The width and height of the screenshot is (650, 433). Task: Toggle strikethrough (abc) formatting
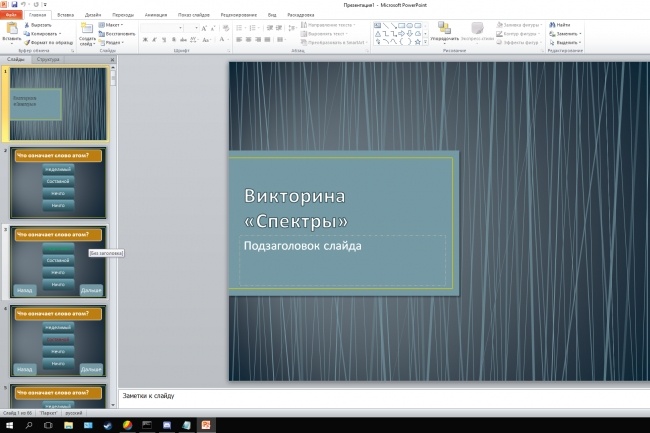pyautogui.click(x=183, y=40)
